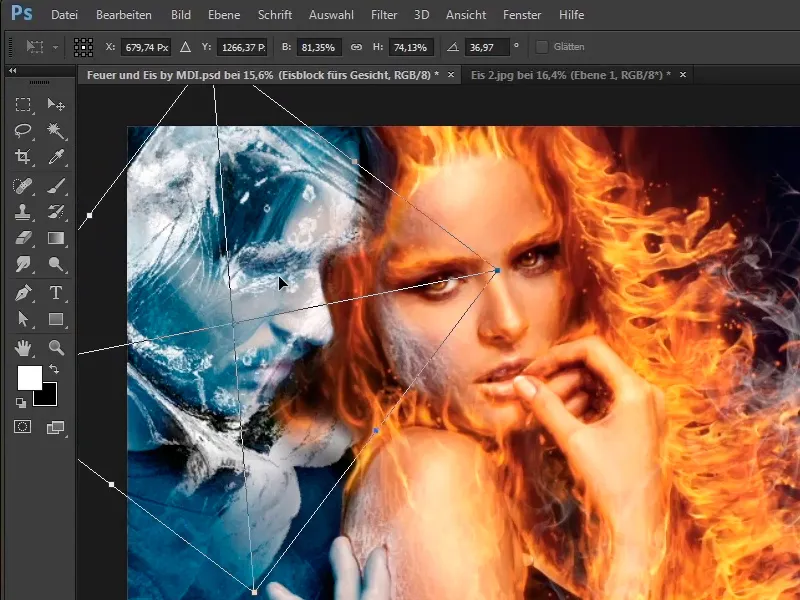Select the Brush tool
The image size is (800, 600).
point(56,186)
